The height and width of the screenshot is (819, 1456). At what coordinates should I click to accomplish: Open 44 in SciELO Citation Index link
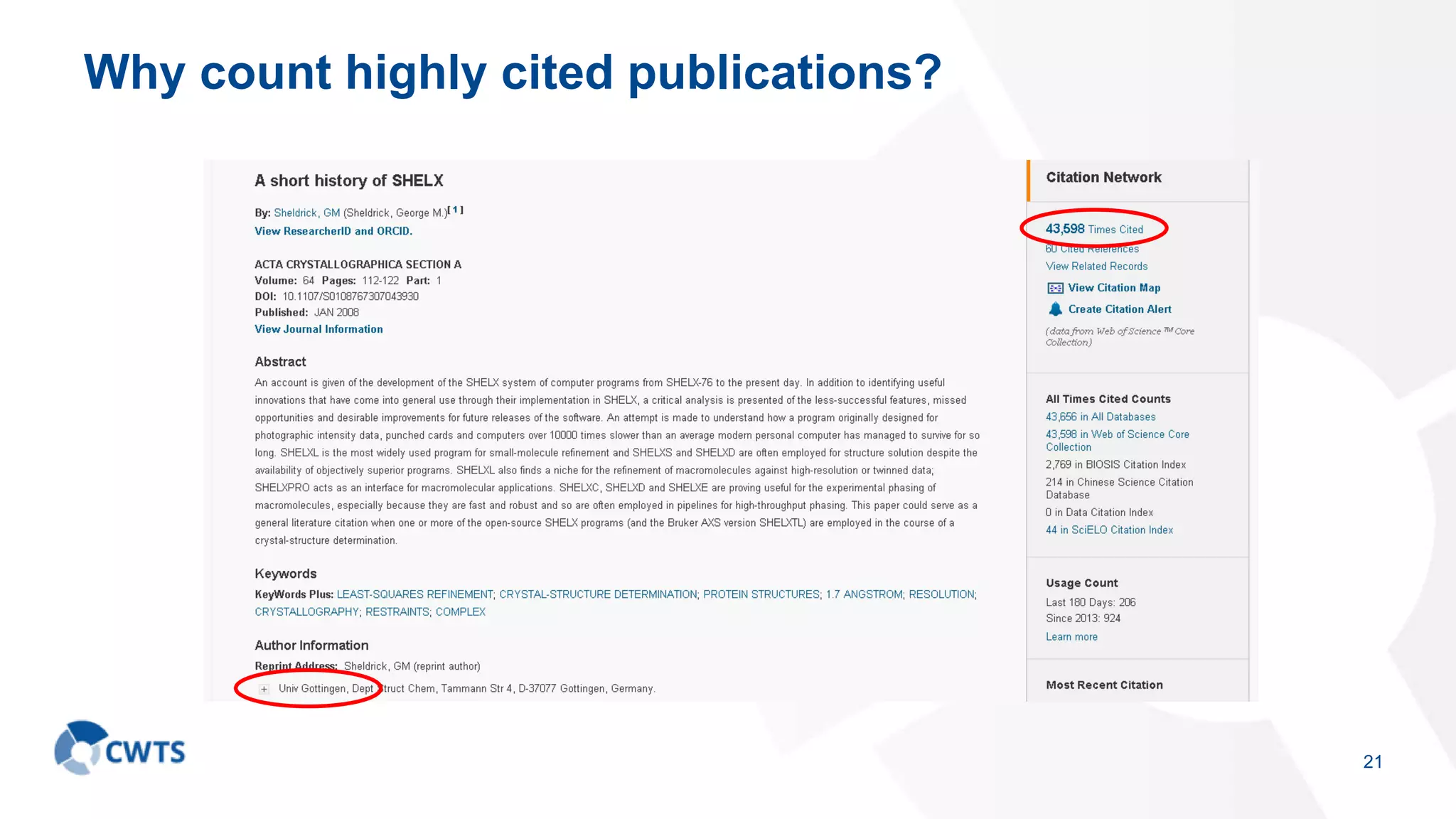(x=1109, y=530)
